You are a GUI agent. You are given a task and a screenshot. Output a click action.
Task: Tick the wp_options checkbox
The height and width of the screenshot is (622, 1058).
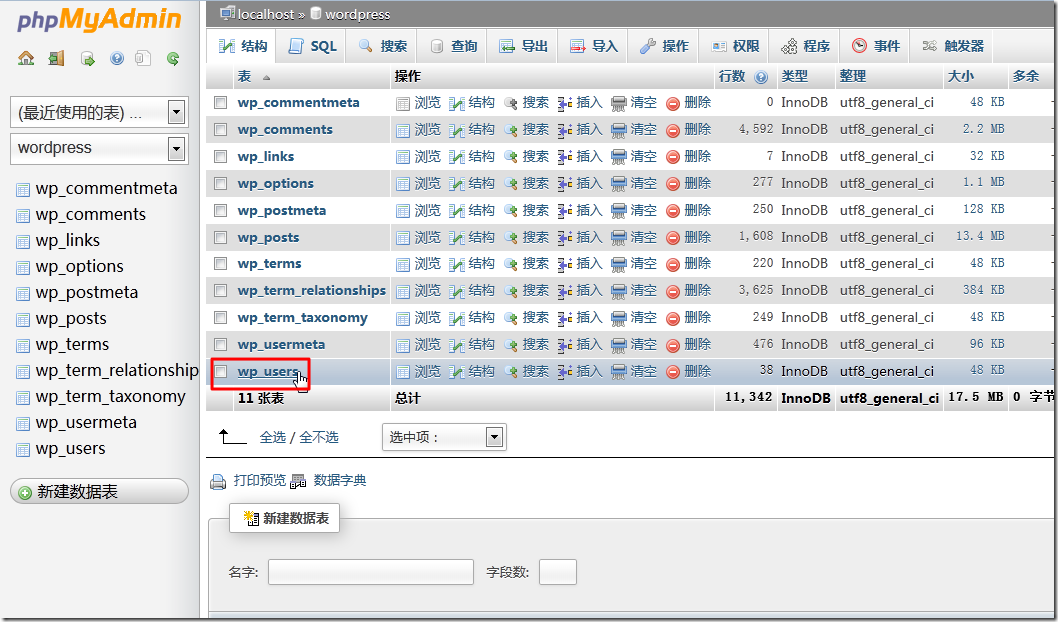(x=221, y=183)
